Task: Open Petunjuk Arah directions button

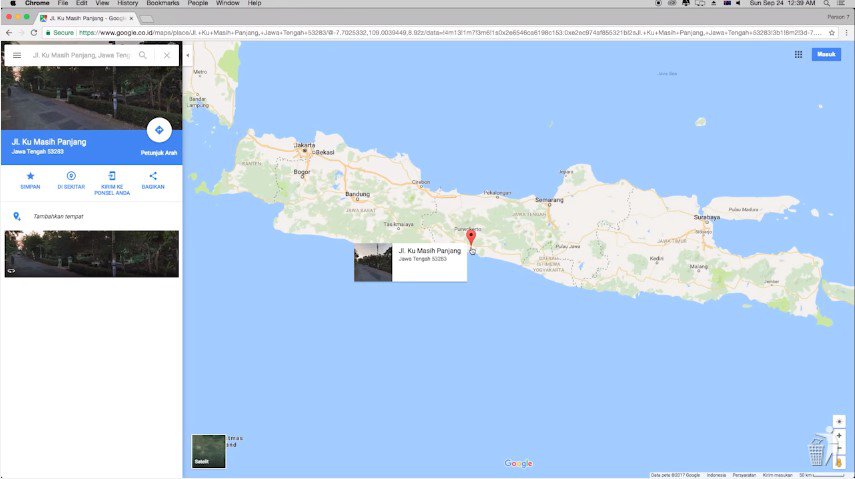Action: click(x=159, y=130)
